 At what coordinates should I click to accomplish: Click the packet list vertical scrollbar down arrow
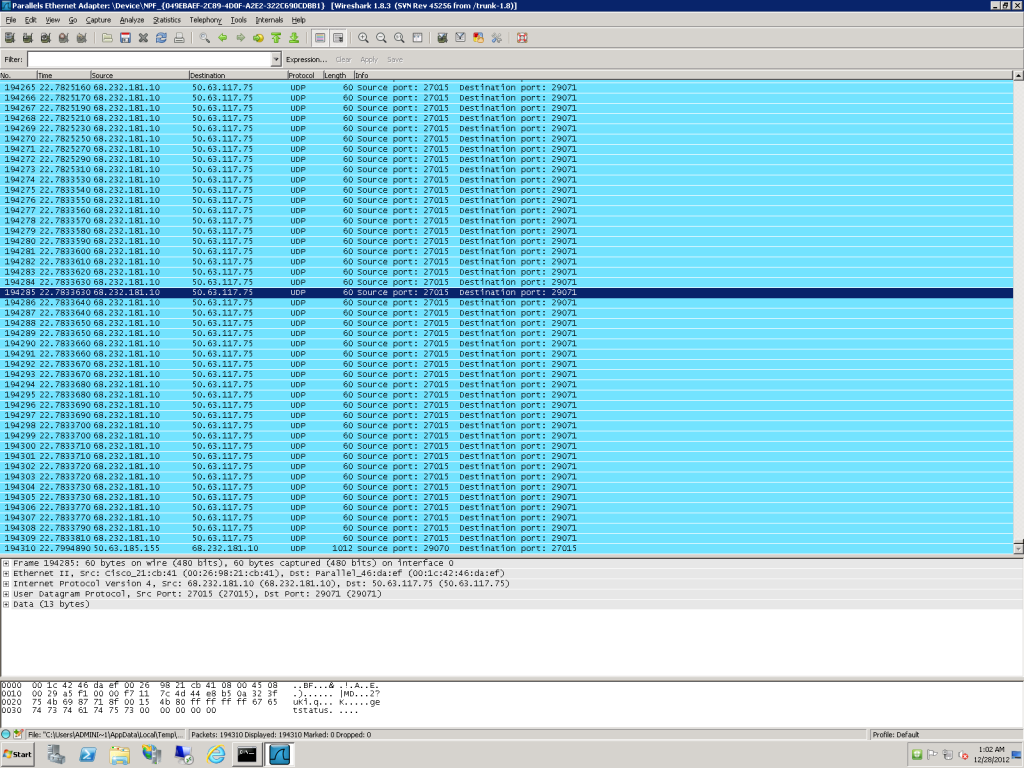click(x=1018, y=549)
